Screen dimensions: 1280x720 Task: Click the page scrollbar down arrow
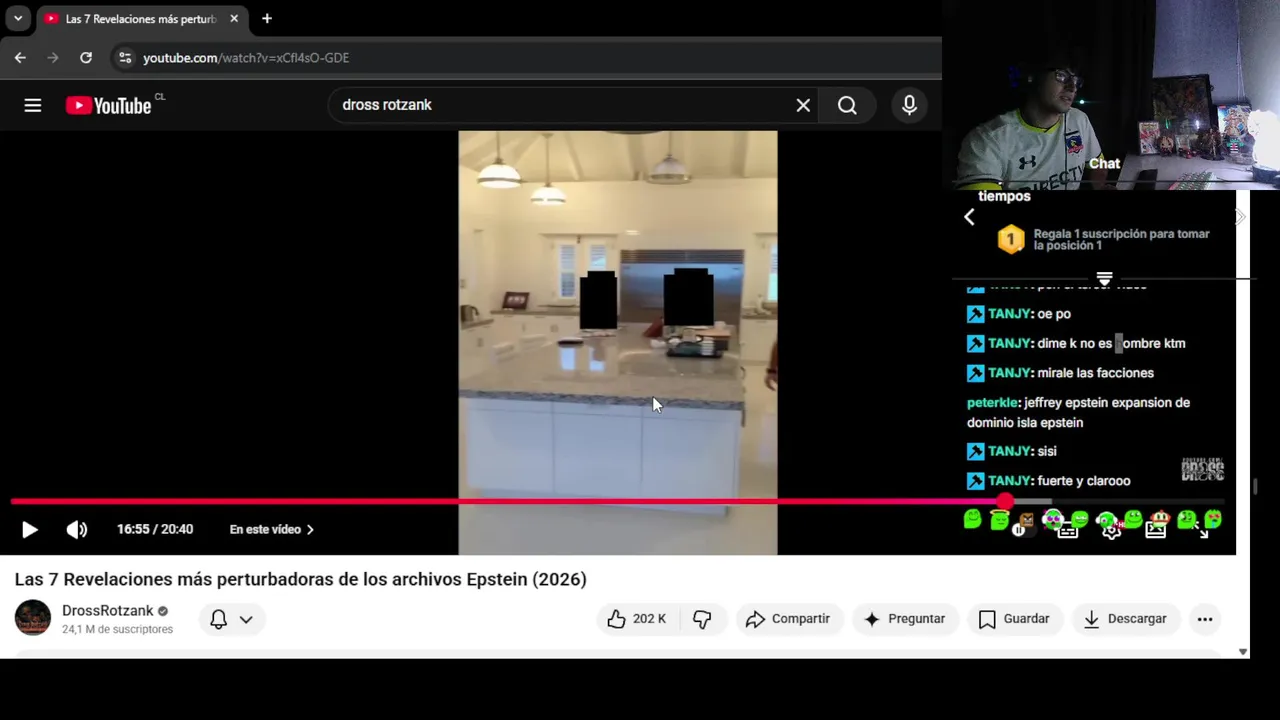(1243, 651)
